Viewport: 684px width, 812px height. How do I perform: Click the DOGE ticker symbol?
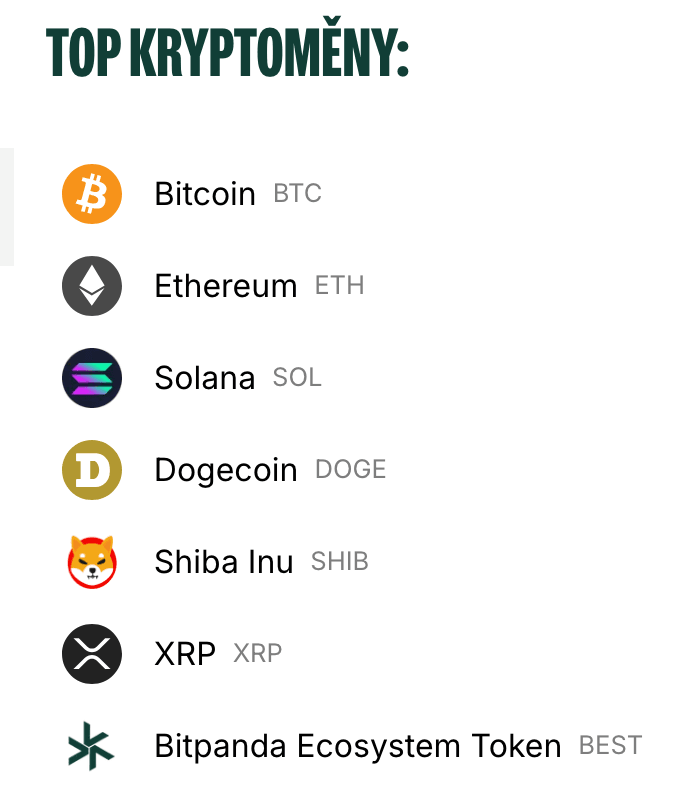click(x=350, y=470)
